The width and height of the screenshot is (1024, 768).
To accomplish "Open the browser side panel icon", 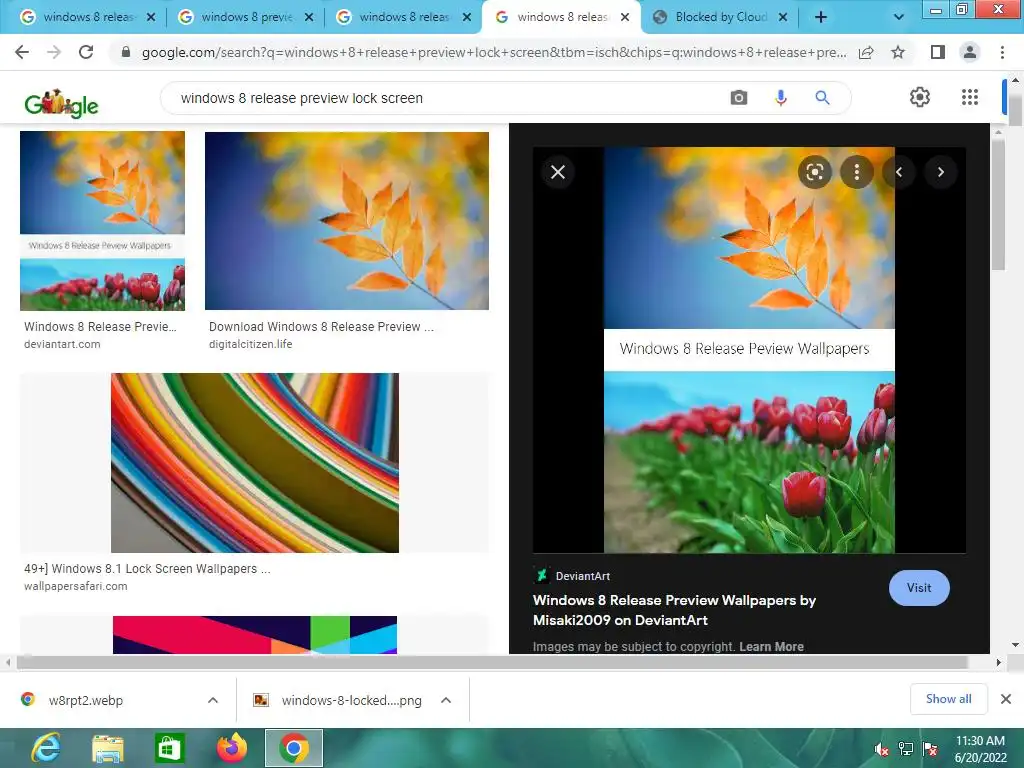I will tap(938, 52).
